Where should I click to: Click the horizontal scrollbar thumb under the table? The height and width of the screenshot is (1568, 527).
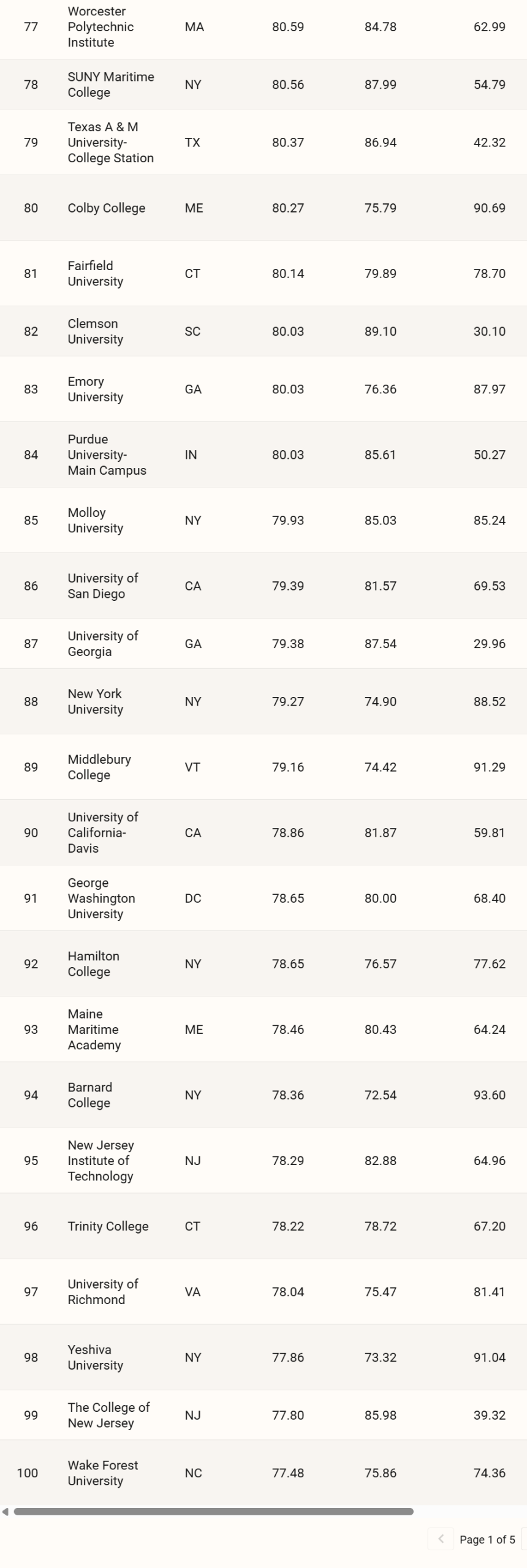(213, 1511)
